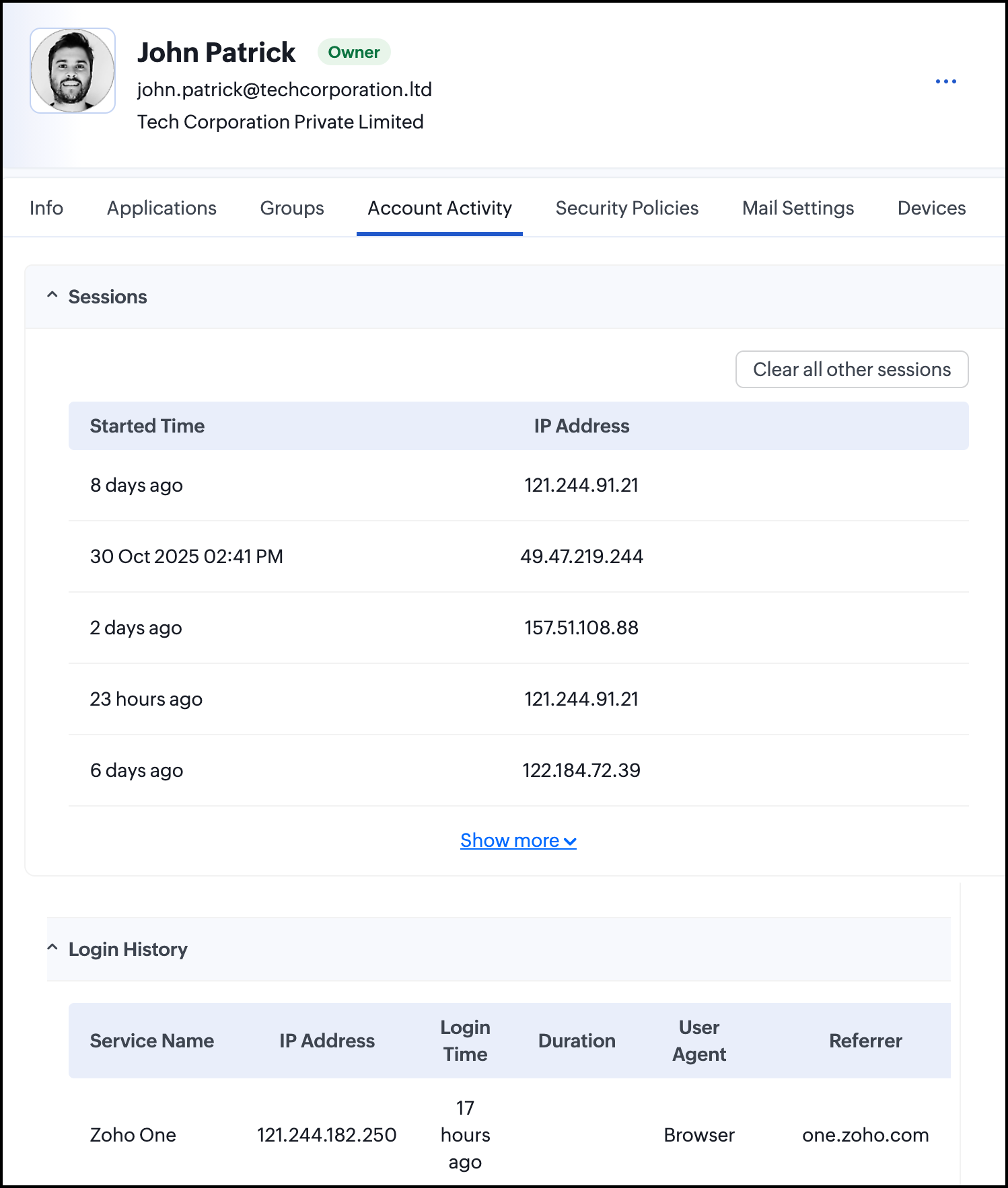1008x1188 pixels.
Task: Switch to the Info tab
Action: coord(46,208)
